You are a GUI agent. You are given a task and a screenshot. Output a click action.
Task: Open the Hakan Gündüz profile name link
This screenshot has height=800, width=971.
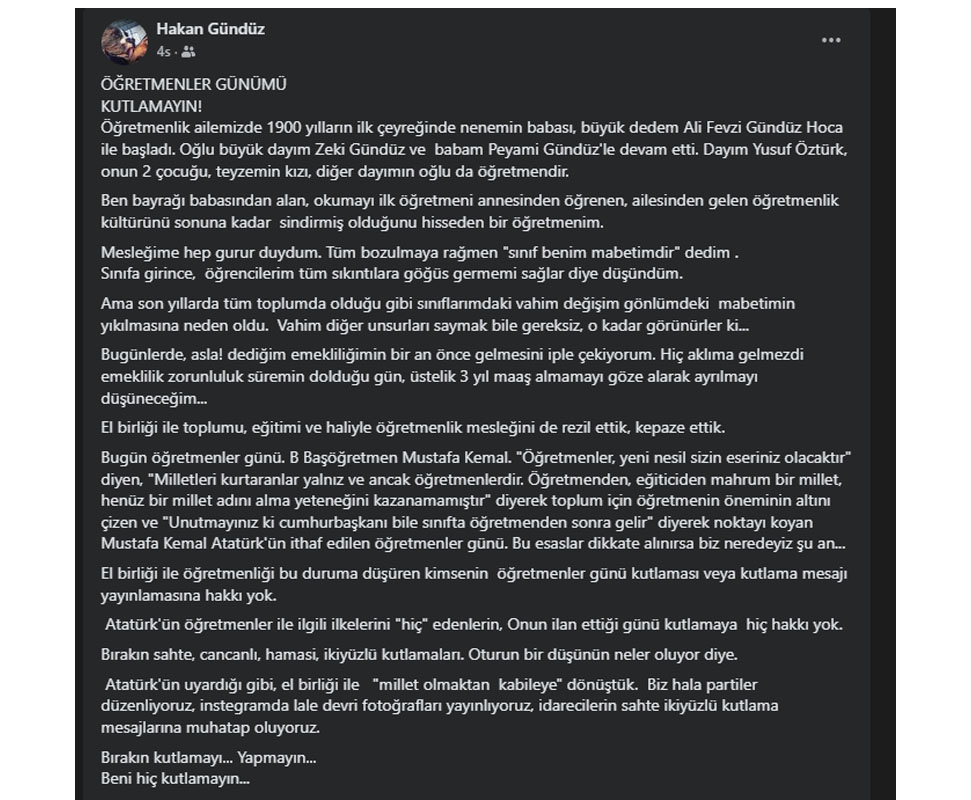pos(210,30)
